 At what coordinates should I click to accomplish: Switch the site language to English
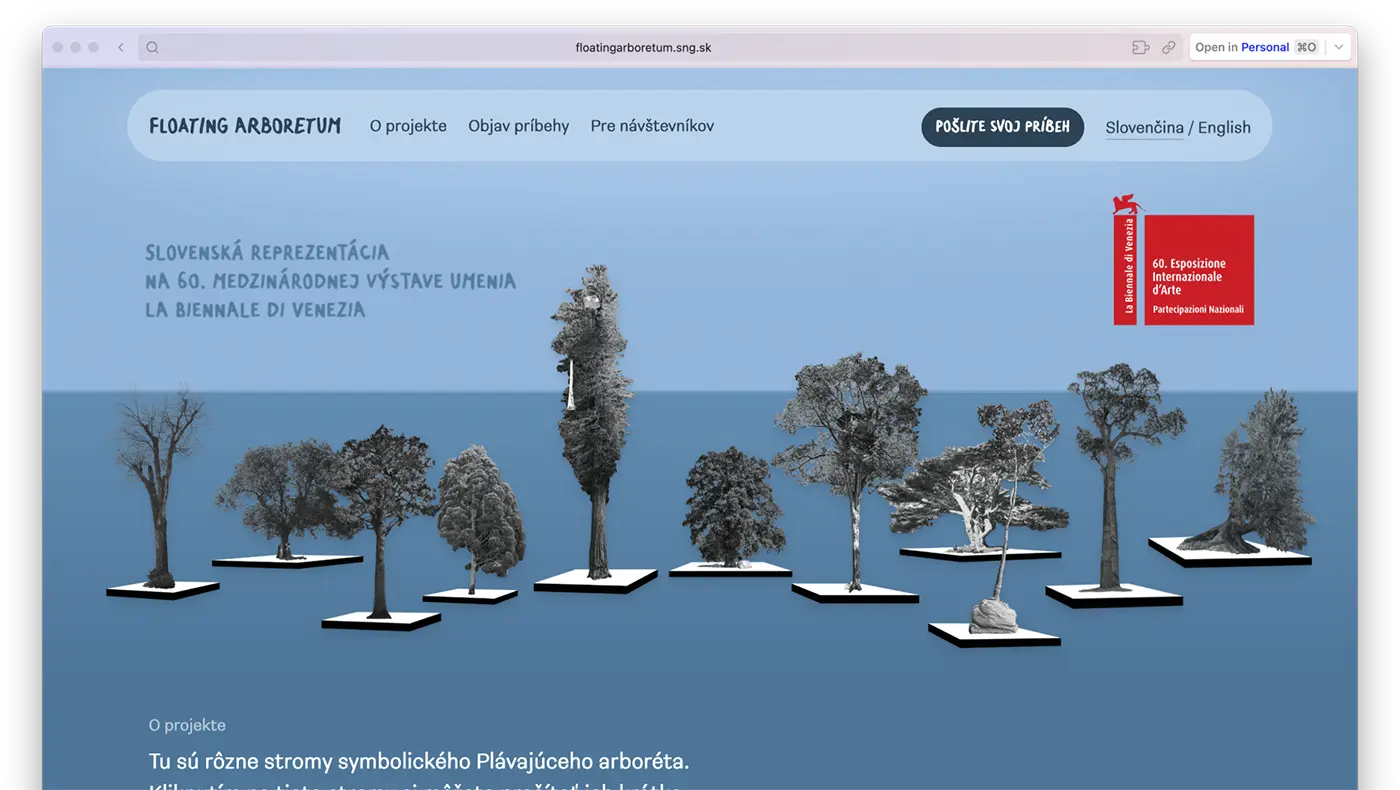pyautogui.click(x=1225, y=127)
